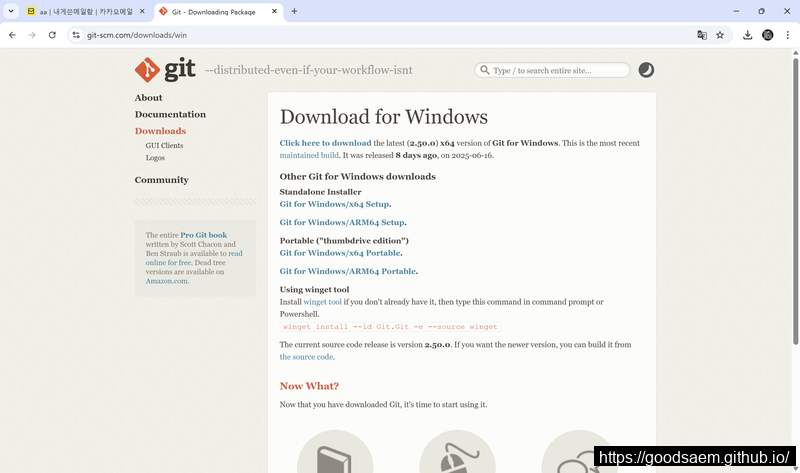Select the Git Downloading Package tab
Viewport: 800px width, 473px height.
(213, 11)
